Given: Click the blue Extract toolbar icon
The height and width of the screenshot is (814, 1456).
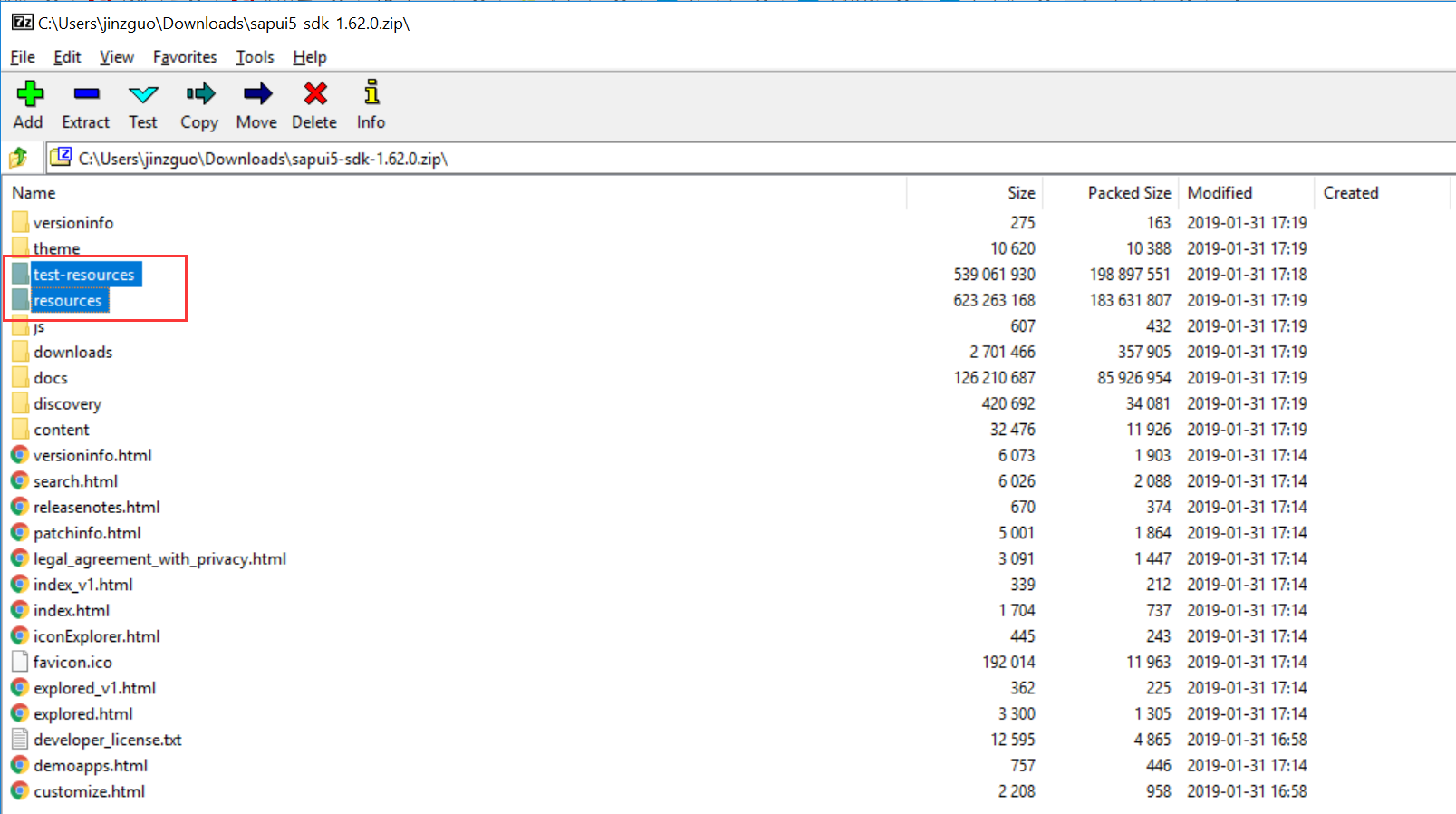Looking at the screenshot, I should coord(86,93).
